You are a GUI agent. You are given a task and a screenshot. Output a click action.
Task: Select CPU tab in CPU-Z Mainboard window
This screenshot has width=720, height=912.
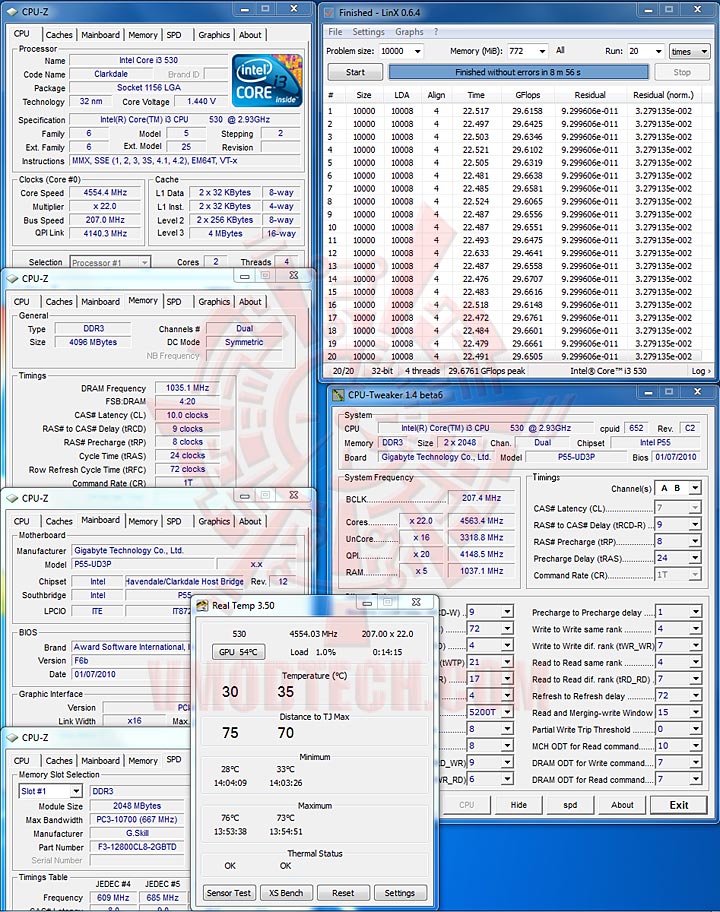coord(22,522)
